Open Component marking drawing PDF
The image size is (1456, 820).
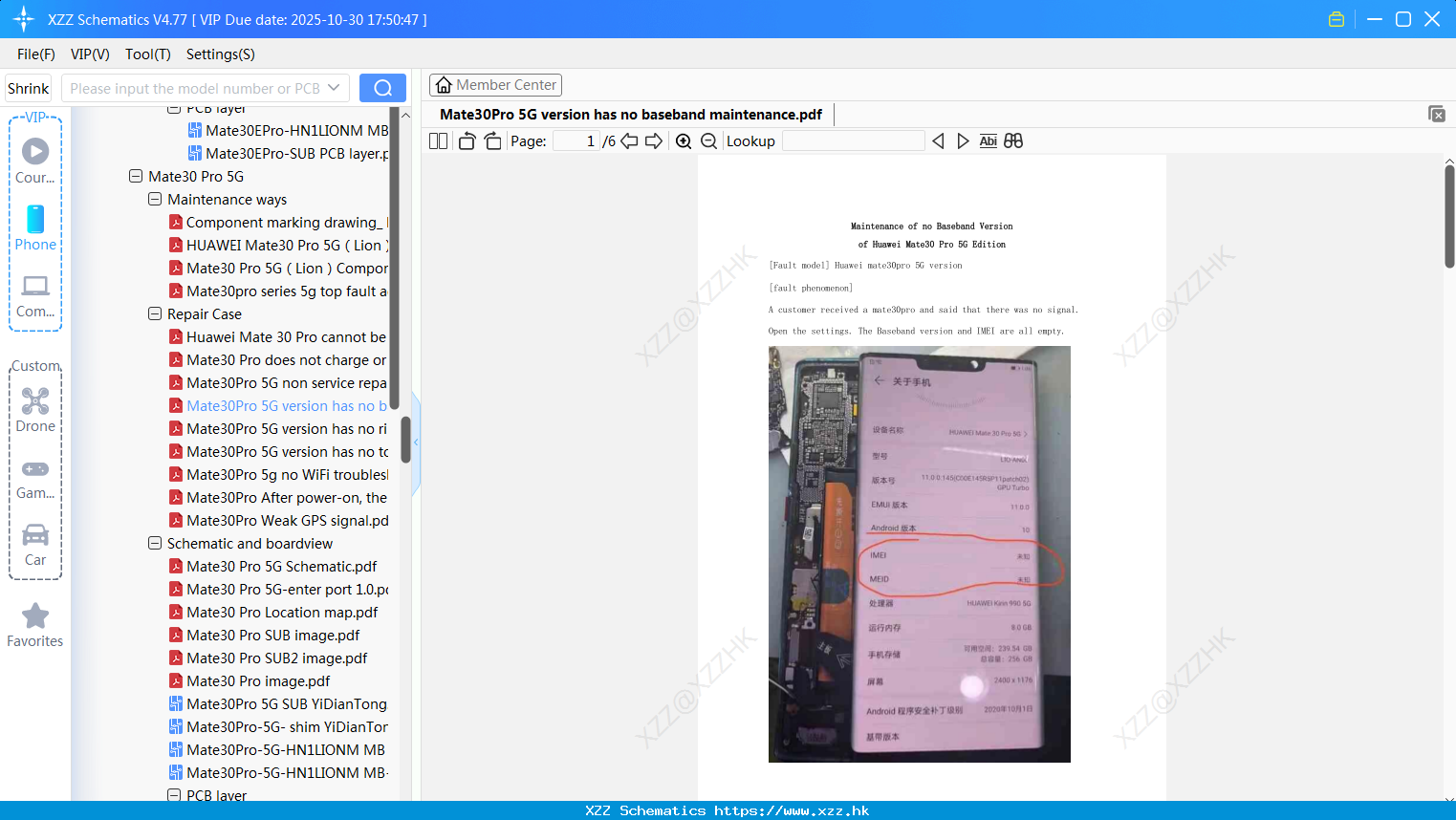278,222
